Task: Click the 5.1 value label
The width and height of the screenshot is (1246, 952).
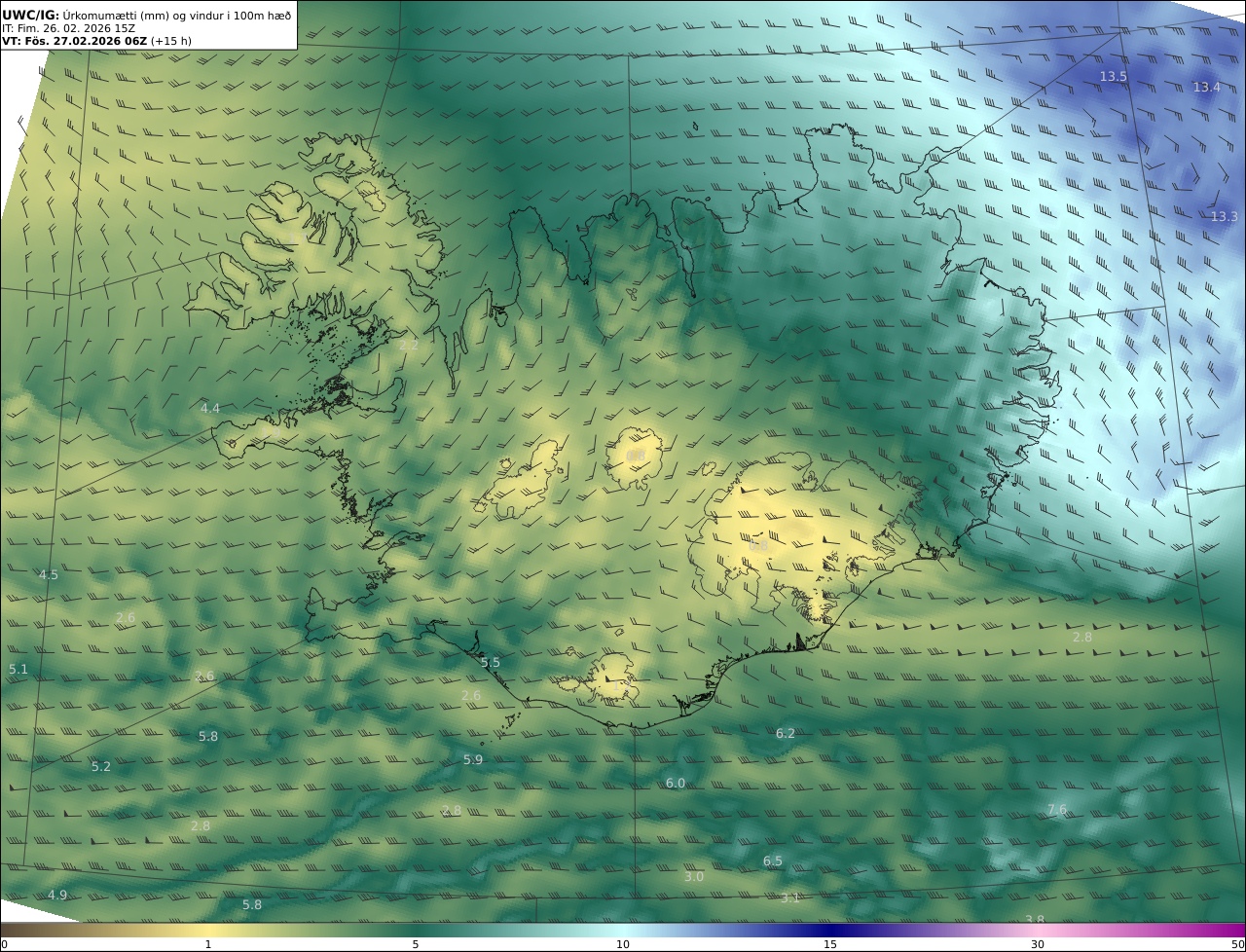Action: tap(18, 669)
